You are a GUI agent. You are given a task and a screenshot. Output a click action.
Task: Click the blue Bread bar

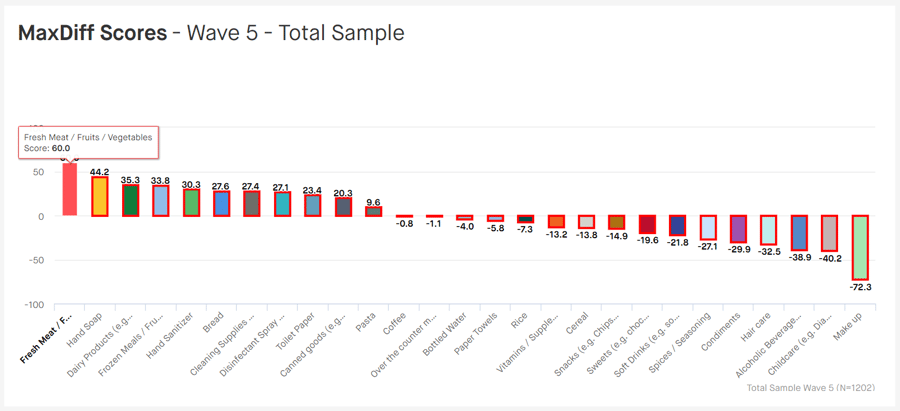(222, 204)
